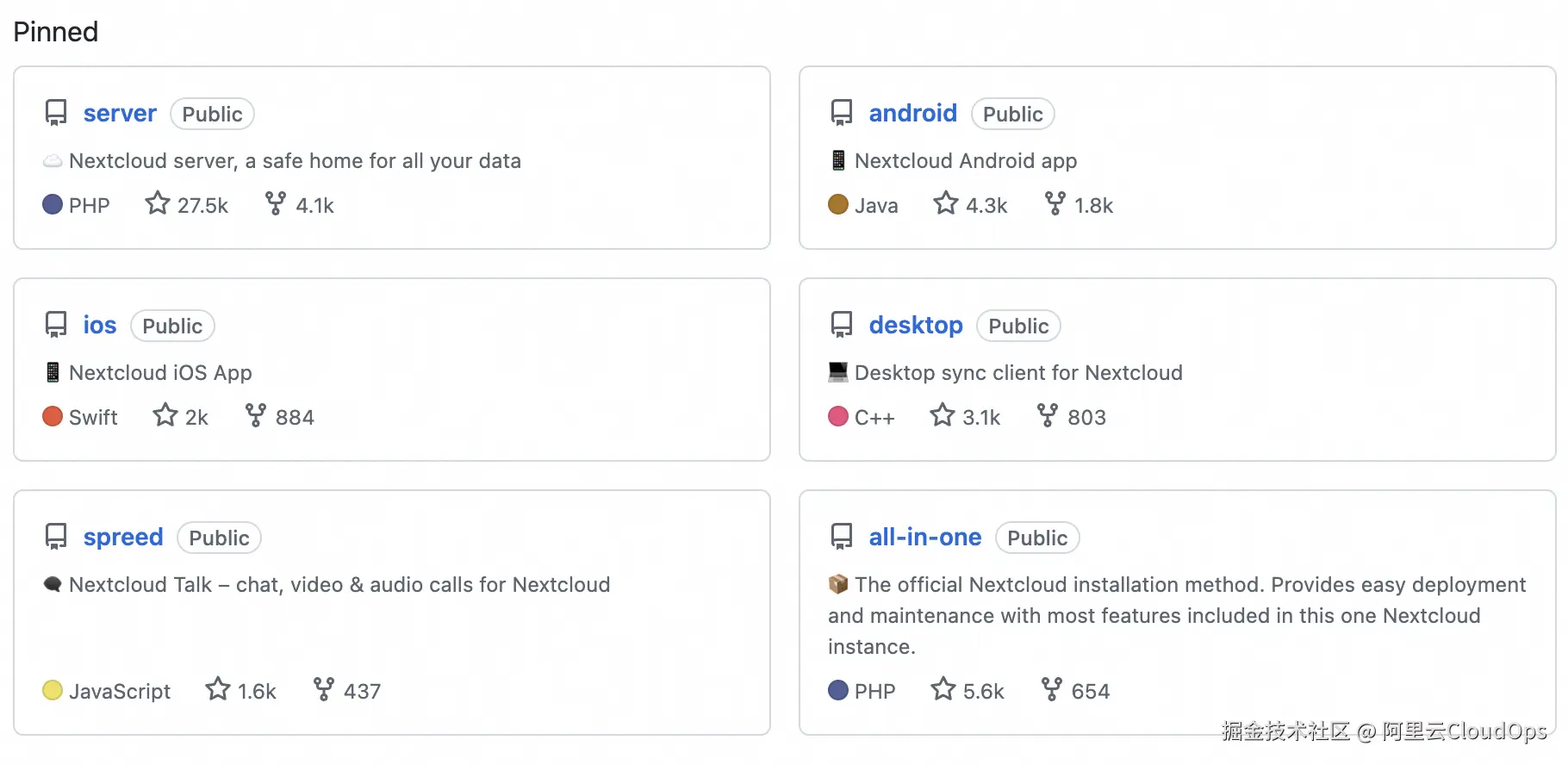Image resolution: width=1568 pixels, height=765 pixels.
Task: Click the star icon on ios repo
Action: click(x=165, y=416)
